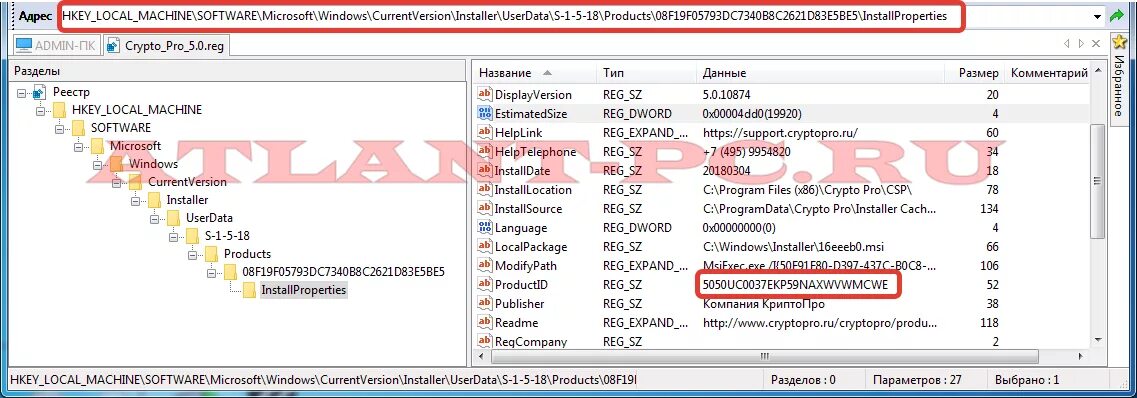Select the Products key

coord(247,254)
